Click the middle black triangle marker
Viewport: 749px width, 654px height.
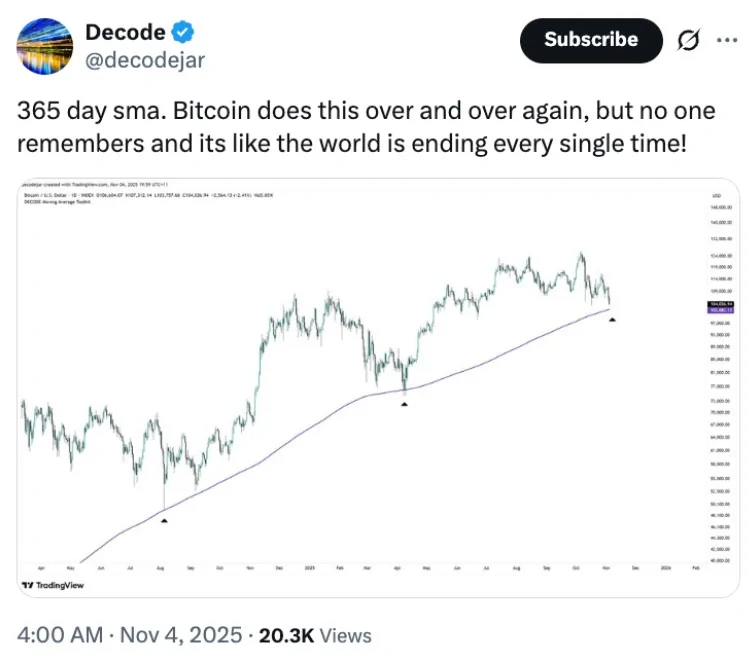pyautogui.click(x=404, y=403)
